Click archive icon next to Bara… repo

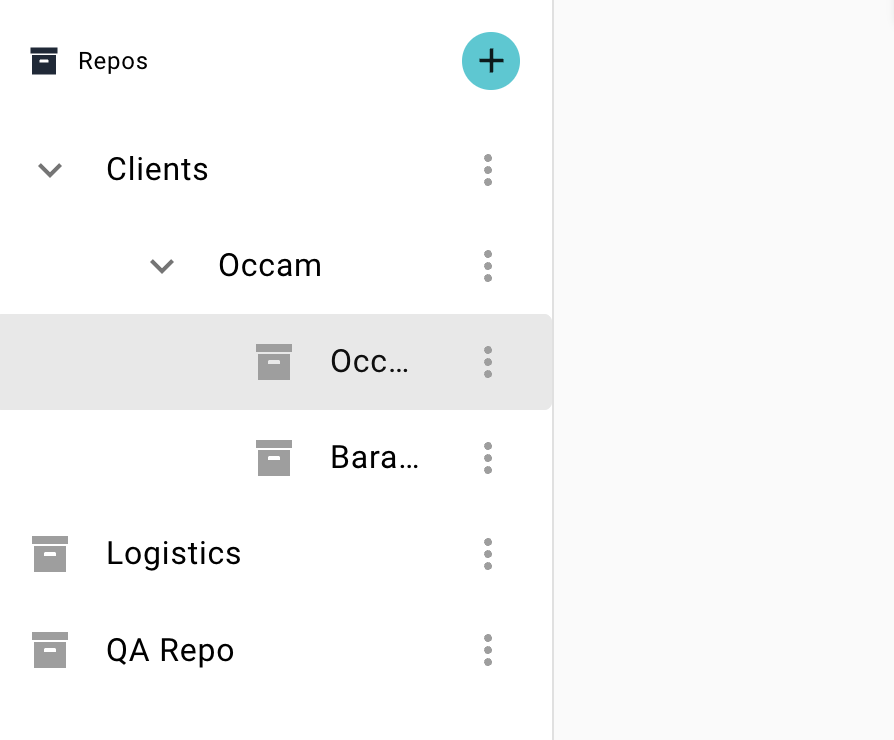tap(274, 458)
